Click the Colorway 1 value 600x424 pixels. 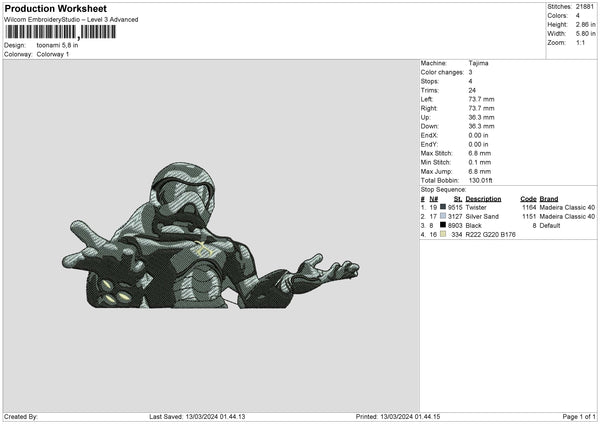click(x=53, y=54)
